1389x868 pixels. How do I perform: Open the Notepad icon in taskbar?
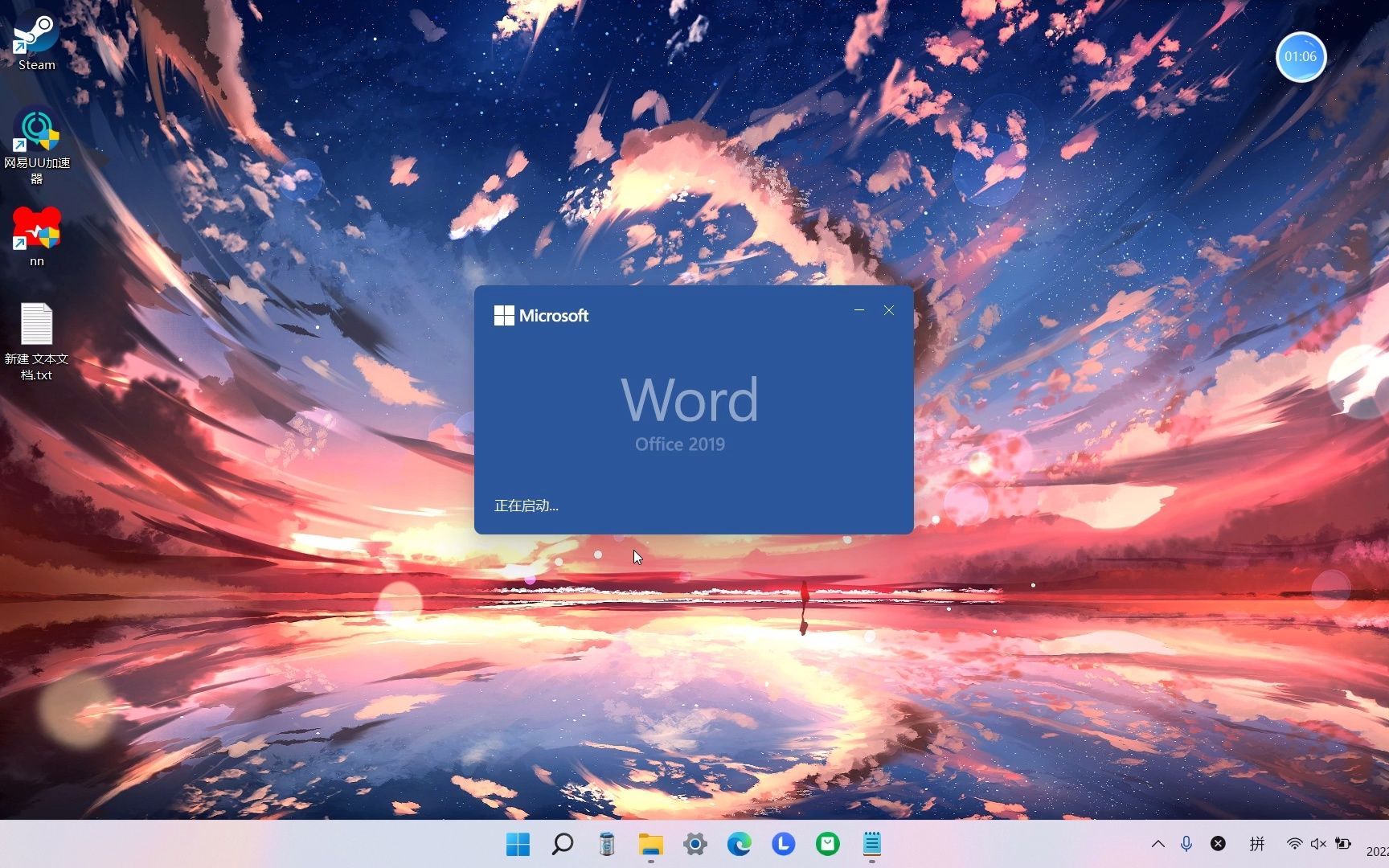(x=872, y=844)
